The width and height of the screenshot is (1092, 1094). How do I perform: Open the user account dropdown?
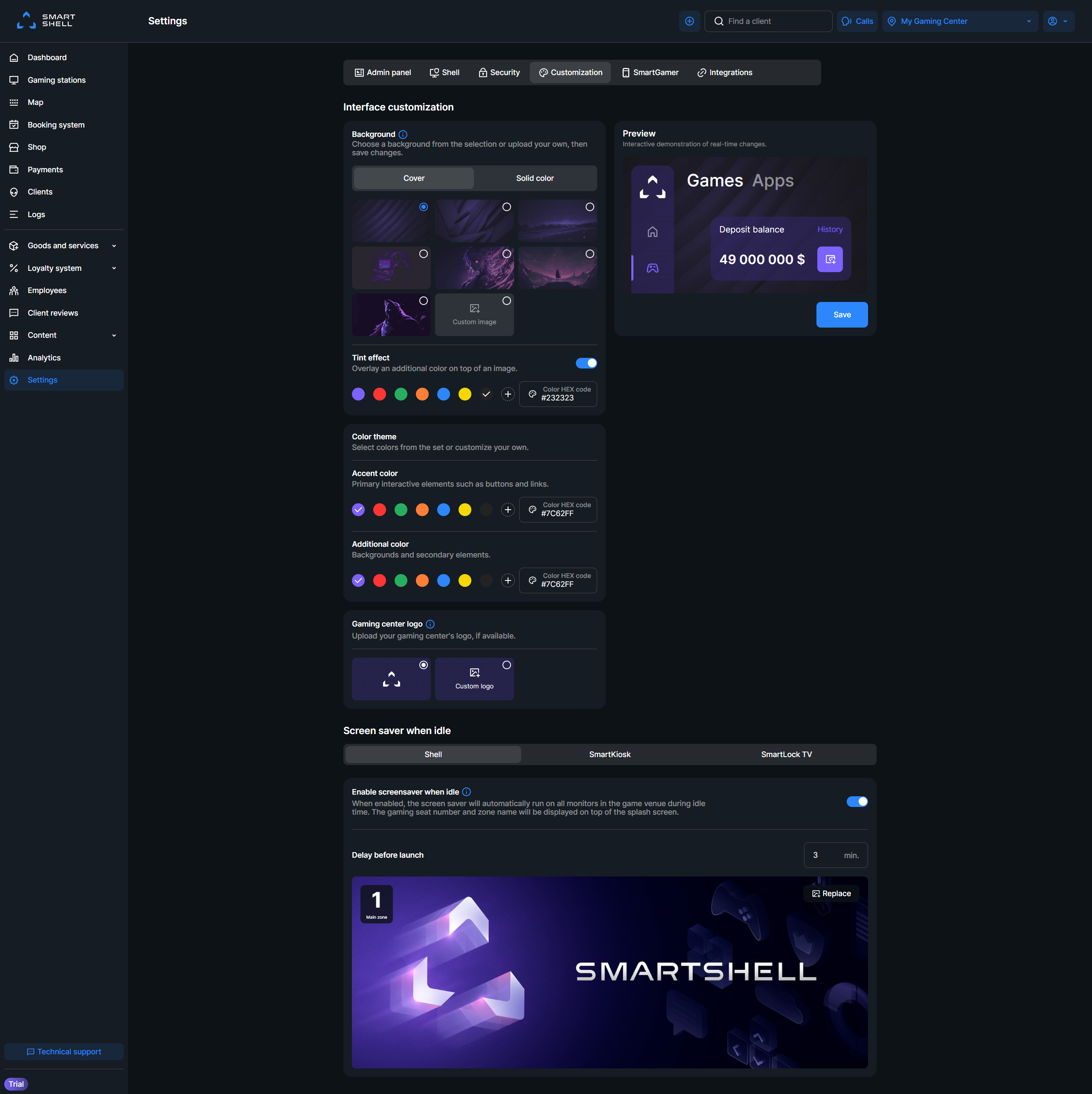point(1058,21)
